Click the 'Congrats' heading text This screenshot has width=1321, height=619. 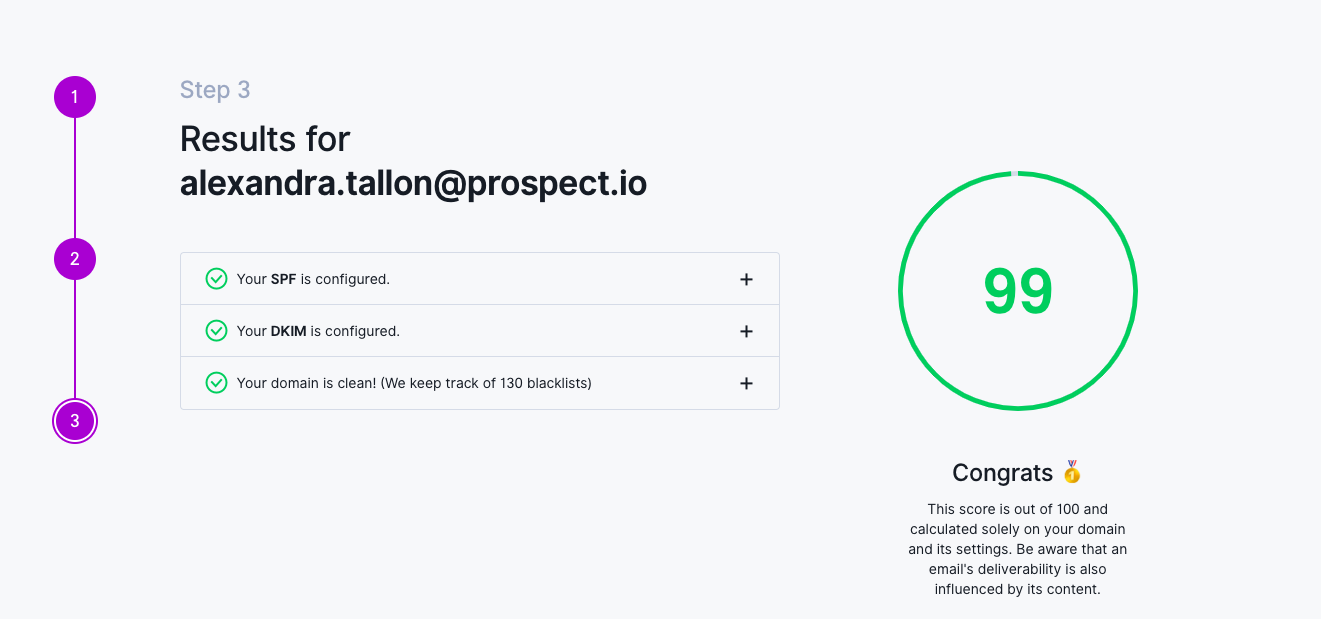[1003, 472]
